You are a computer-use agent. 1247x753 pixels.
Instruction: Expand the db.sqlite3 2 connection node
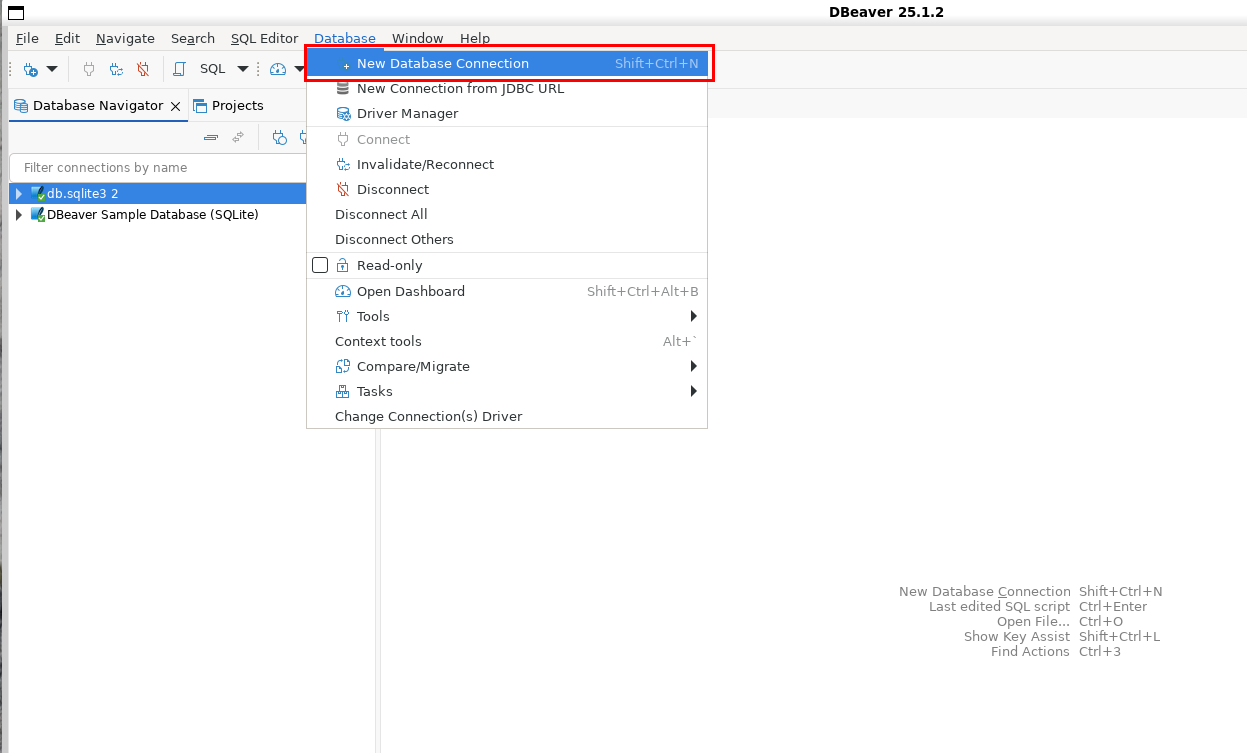click(18, 193)
